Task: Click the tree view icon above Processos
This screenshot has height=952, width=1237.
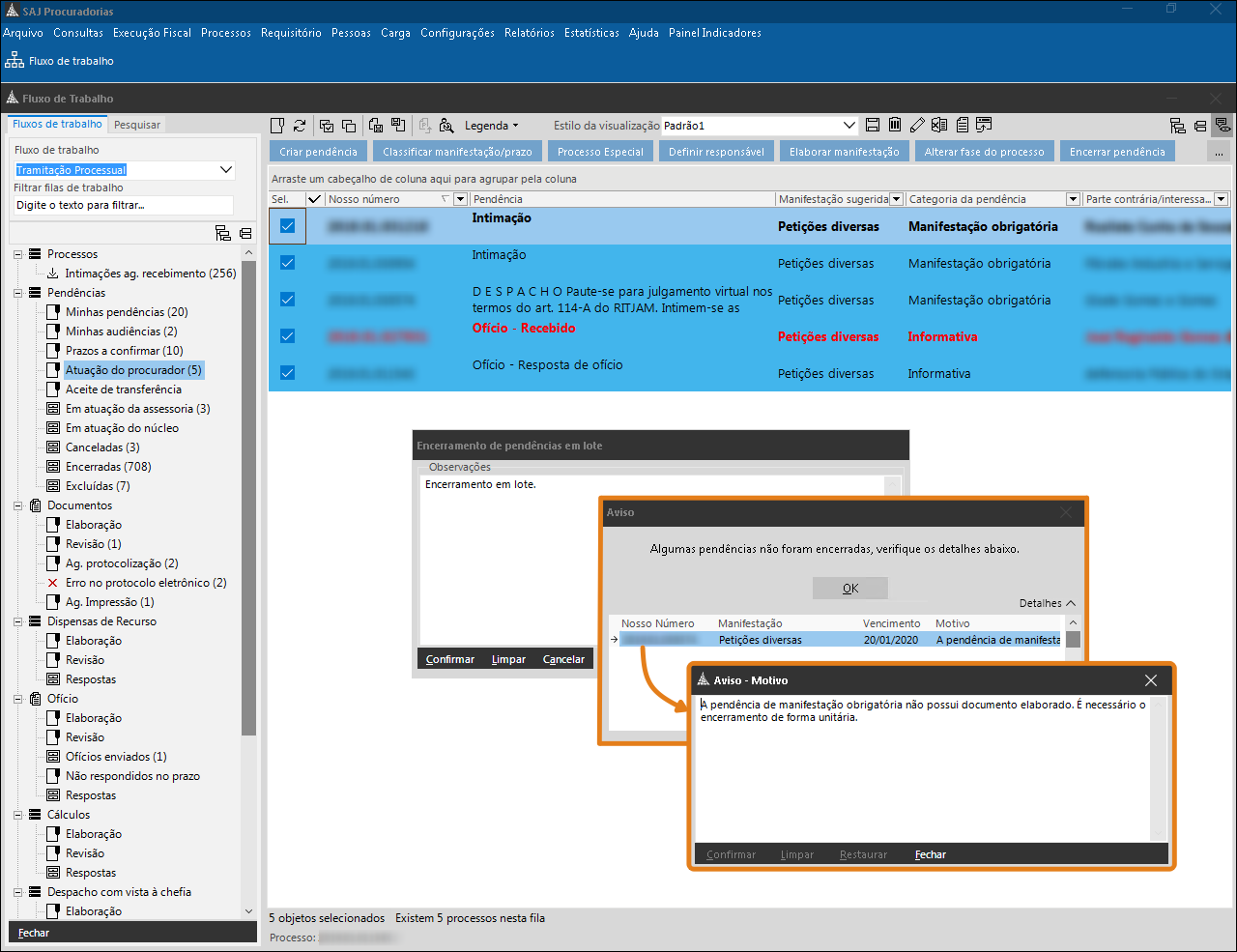Action: [x=223, y=233]
